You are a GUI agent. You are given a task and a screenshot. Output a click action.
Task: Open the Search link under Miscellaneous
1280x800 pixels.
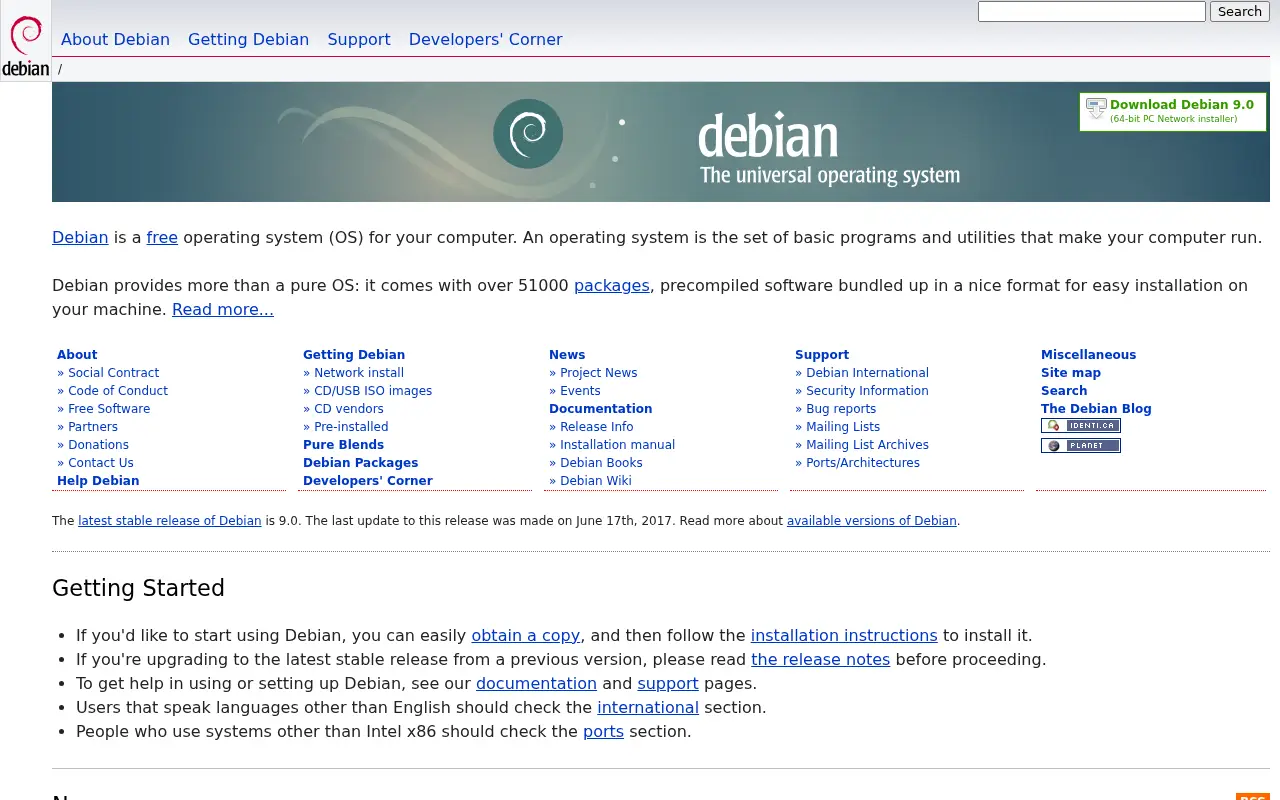(1064, 391)
